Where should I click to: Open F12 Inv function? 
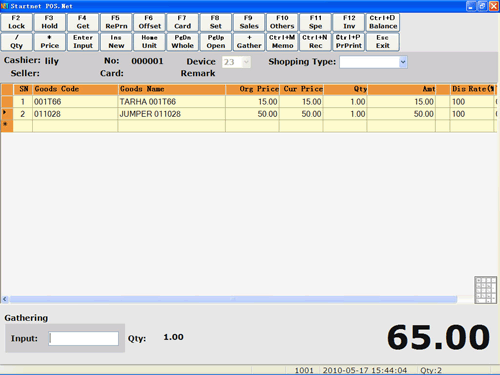point(349,22)
